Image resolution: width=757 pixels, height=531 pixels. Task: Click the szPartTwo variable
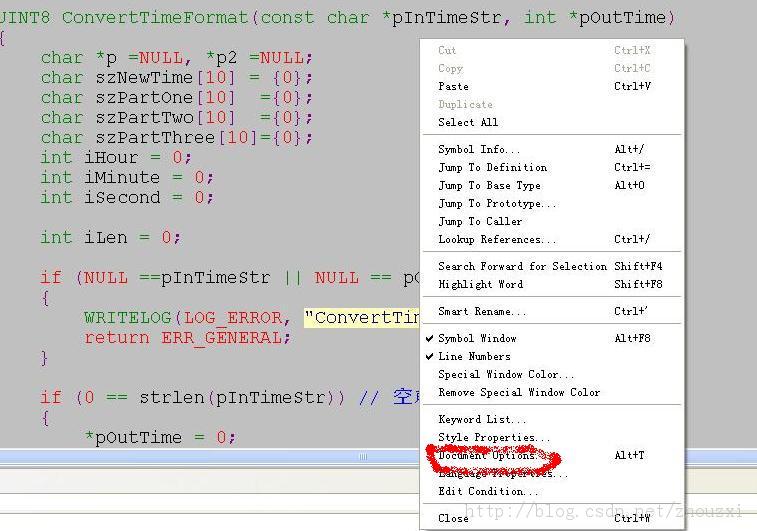[x=144, y=117]
